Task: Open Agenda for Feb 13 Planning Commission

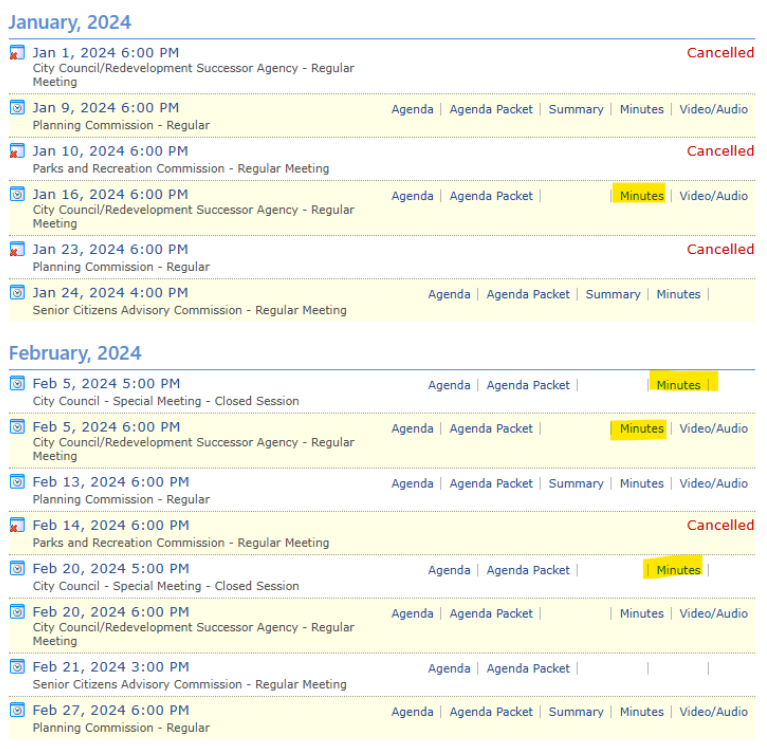Action: pos(412,483)
